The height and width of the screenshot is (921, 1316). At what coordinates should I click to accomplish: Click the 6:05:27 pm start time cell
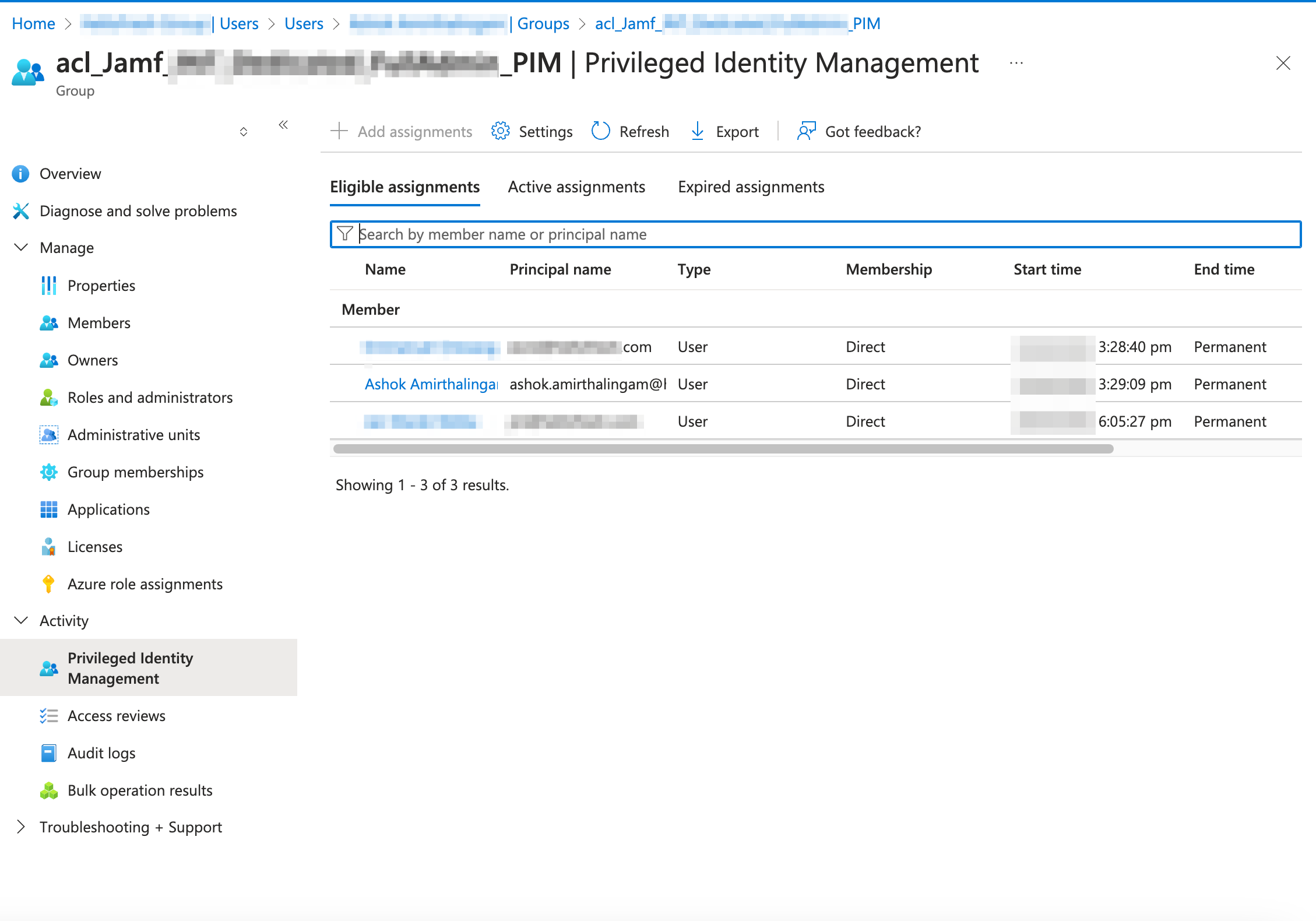coord(1135,421)
